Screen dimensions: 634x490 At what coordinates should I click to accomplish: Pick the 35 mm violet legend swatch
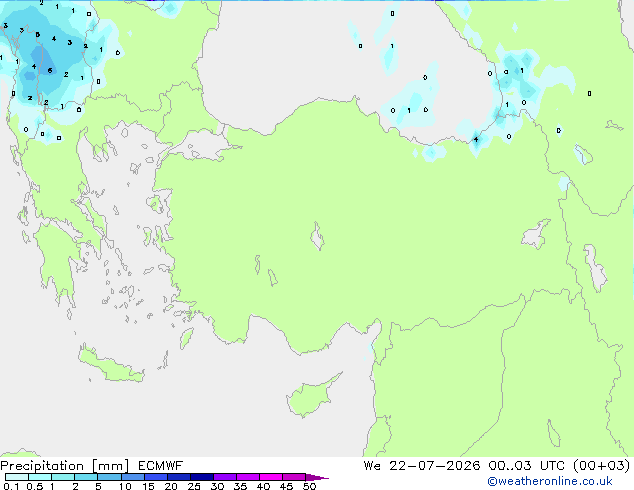248,477
